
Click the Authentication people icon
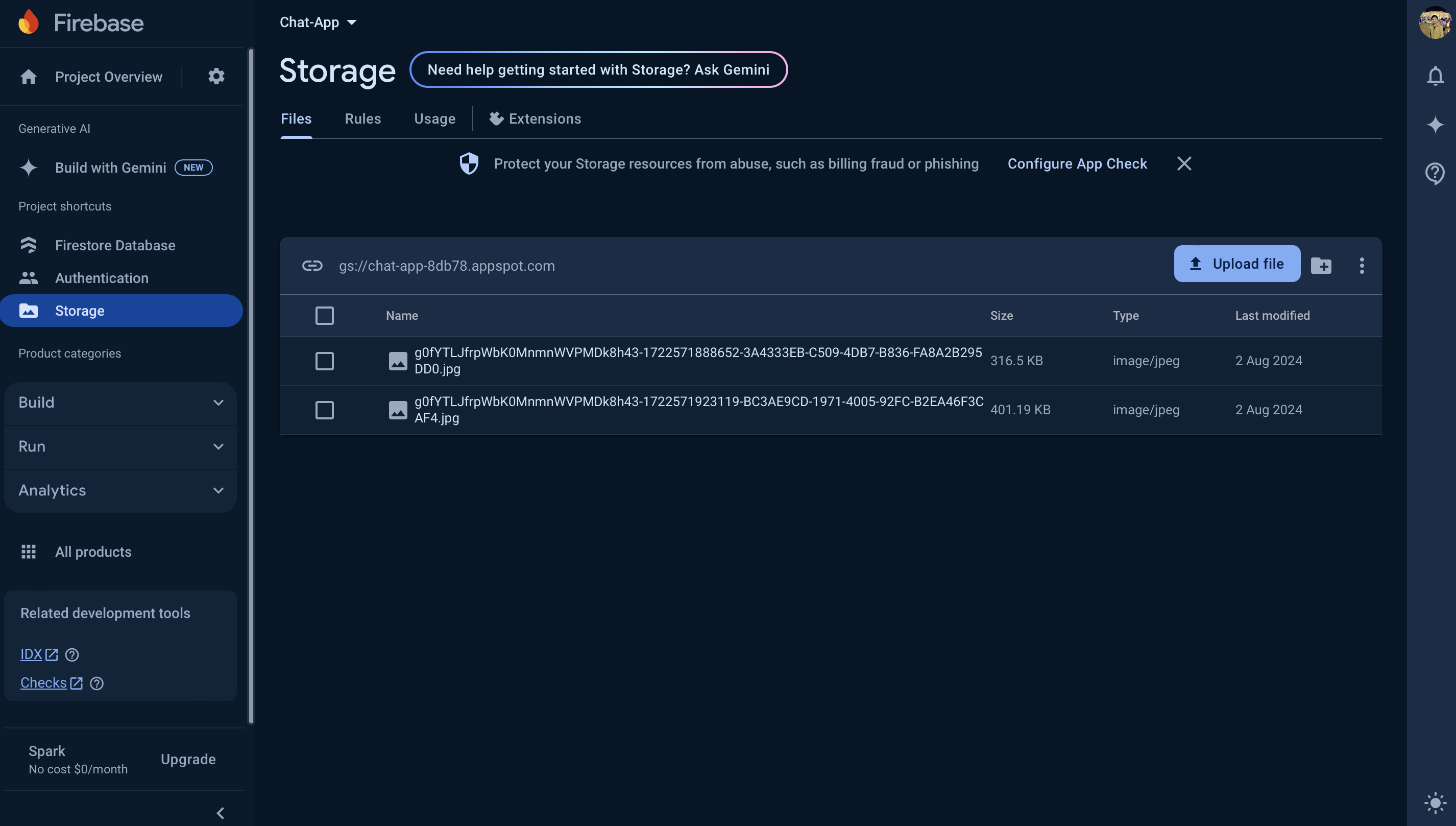click(x=29, y=278)
